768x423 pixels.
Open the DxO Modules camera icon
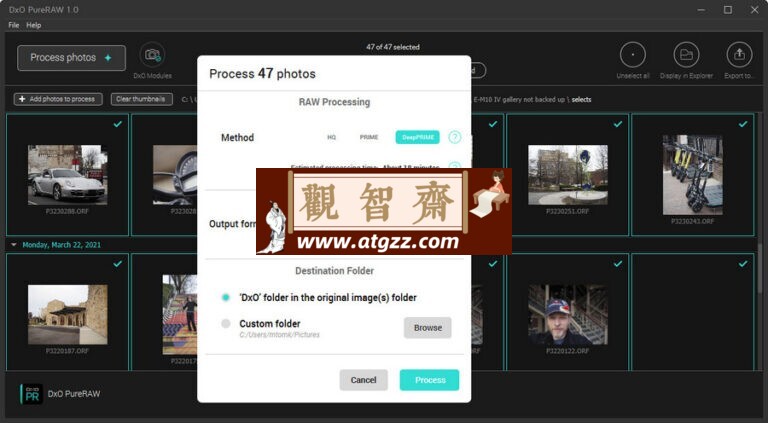(152, 55)
